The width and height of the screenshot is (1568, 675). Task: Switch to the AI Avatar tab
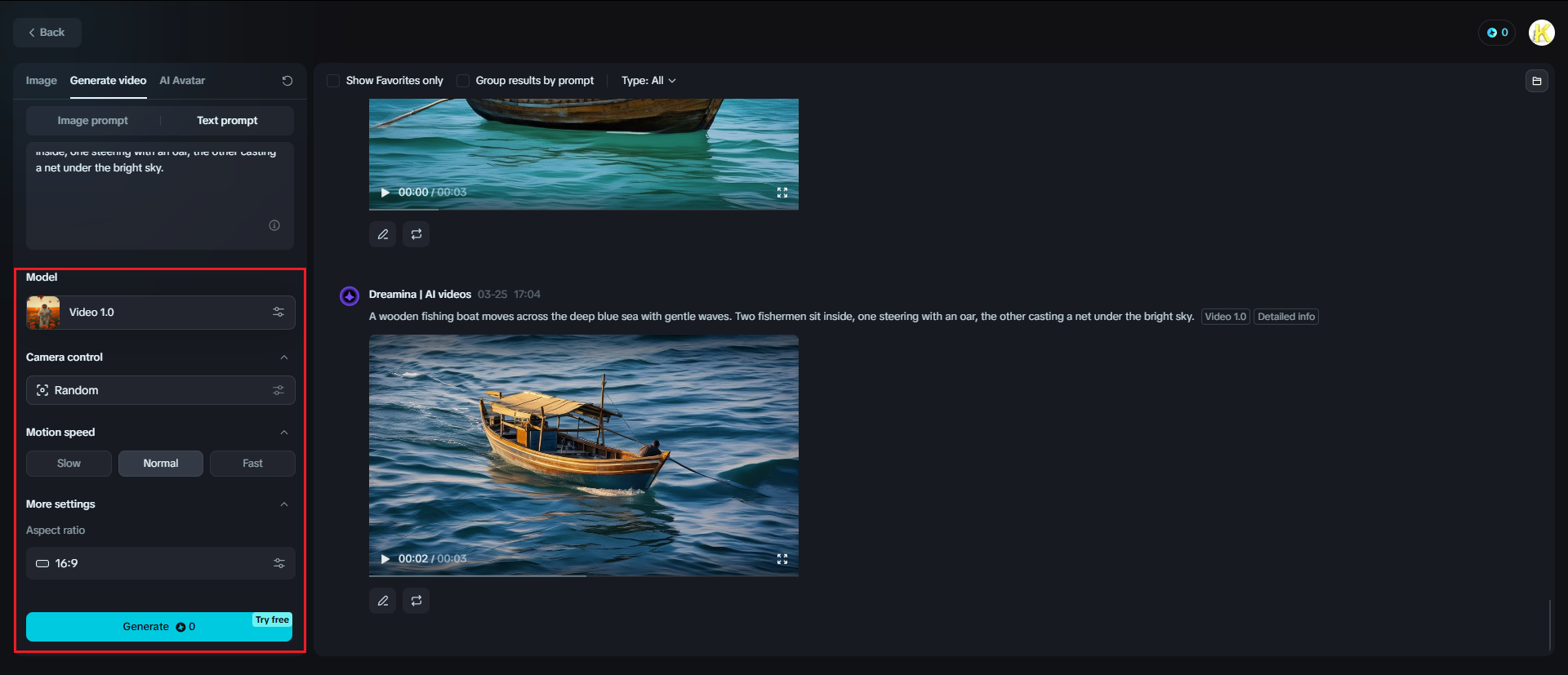(182, 80)
